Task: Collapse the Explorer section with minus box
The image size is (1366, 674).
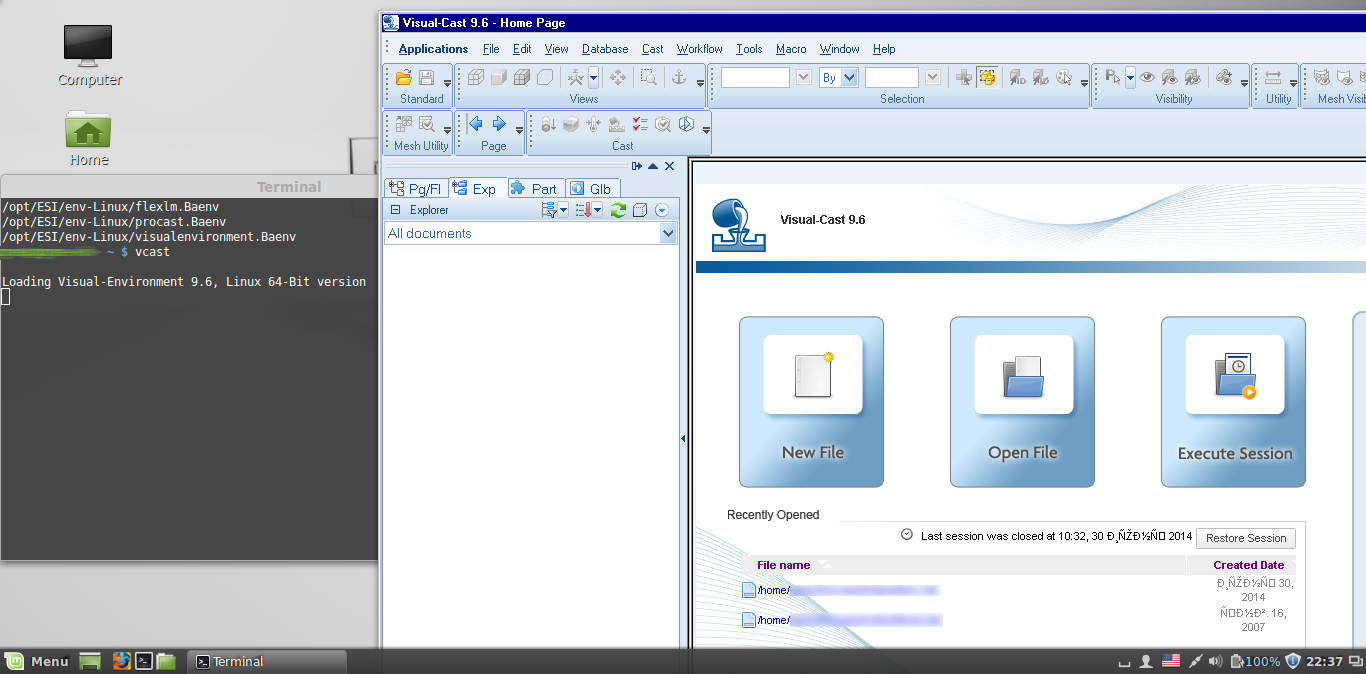Action: (395, 210)
